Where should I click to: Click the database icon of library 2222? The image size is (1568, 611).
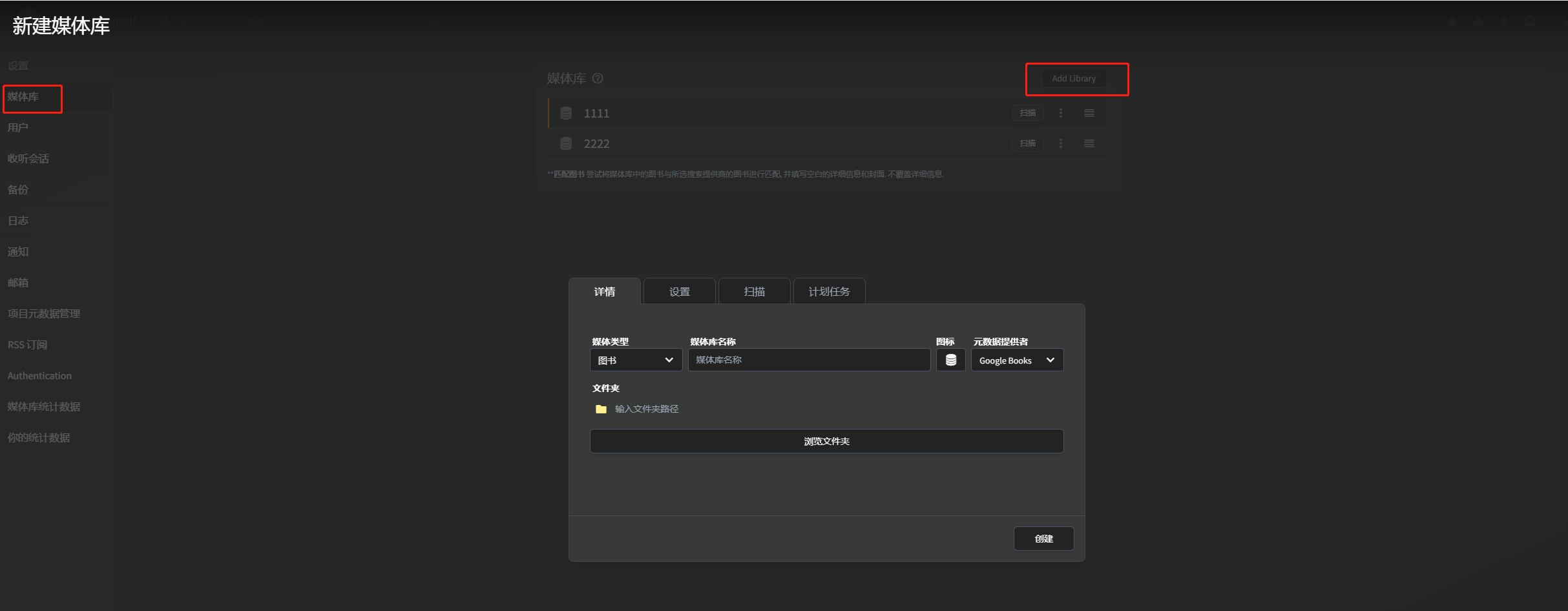coord(566,143)
